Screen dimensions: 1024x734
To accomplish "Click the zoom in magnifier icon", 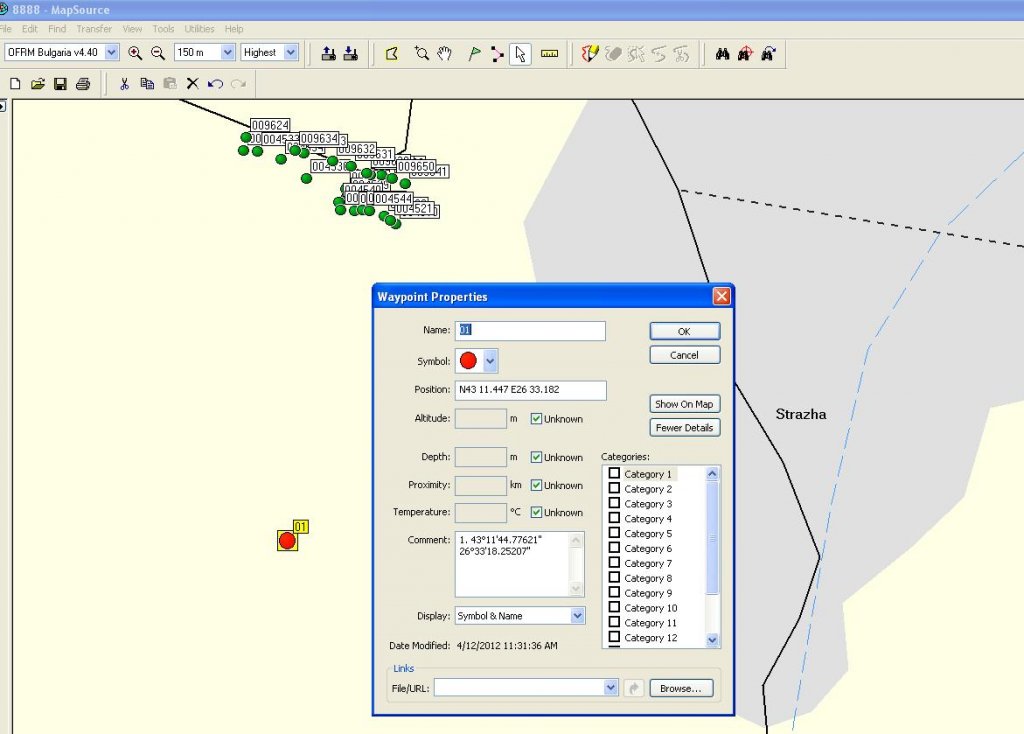I will point(135,53).
